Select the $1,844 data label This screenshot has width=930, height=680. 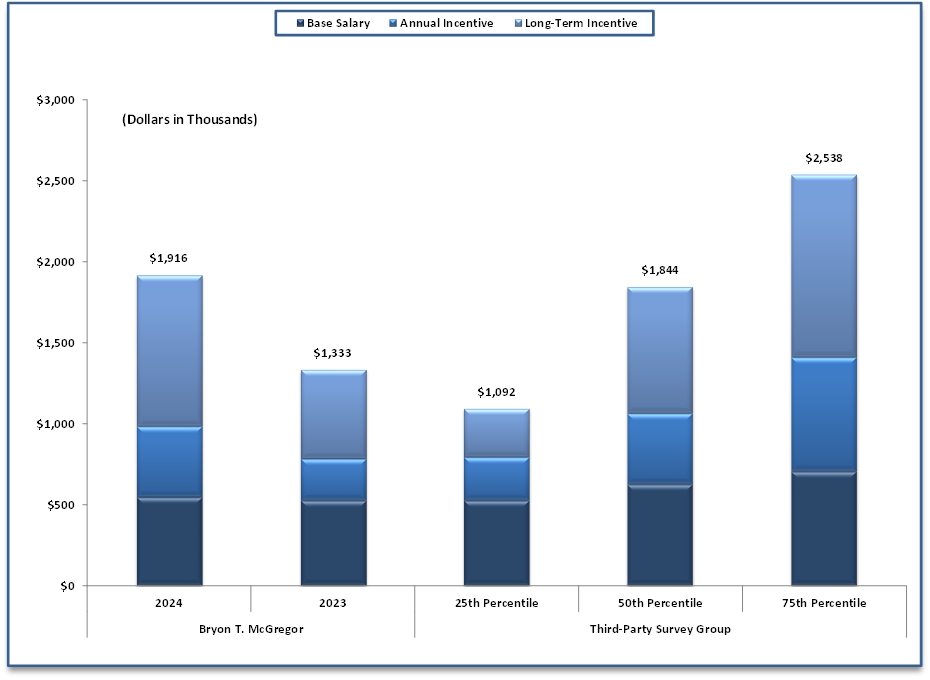[x=660, y=270]
